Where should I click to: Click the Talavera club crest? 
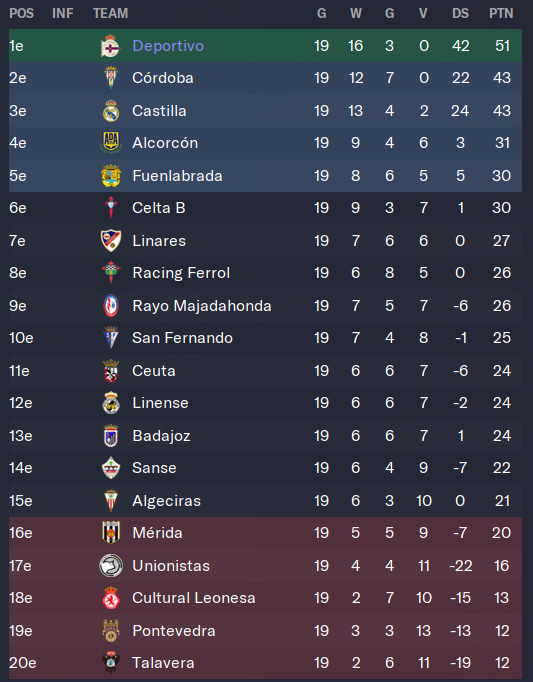tap(111, 662)
